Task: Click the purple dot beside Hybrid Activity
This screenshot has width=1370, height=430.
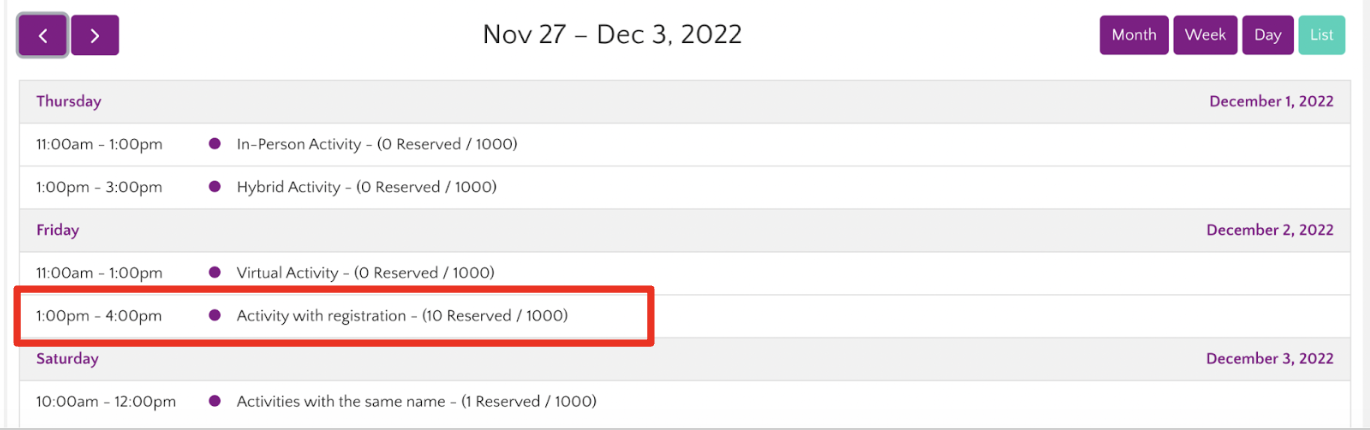Action: click(x=214, y=187)
